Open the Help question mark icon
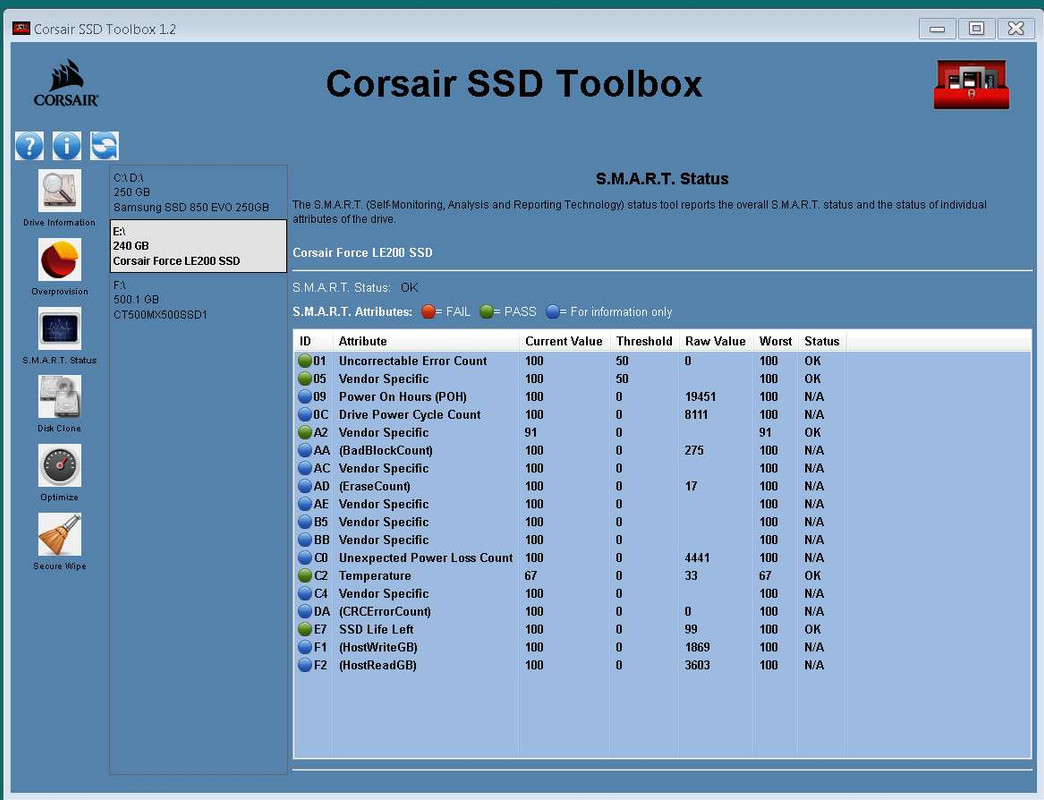The height and width of the screenshot is (800, 1044). point(29,146)
